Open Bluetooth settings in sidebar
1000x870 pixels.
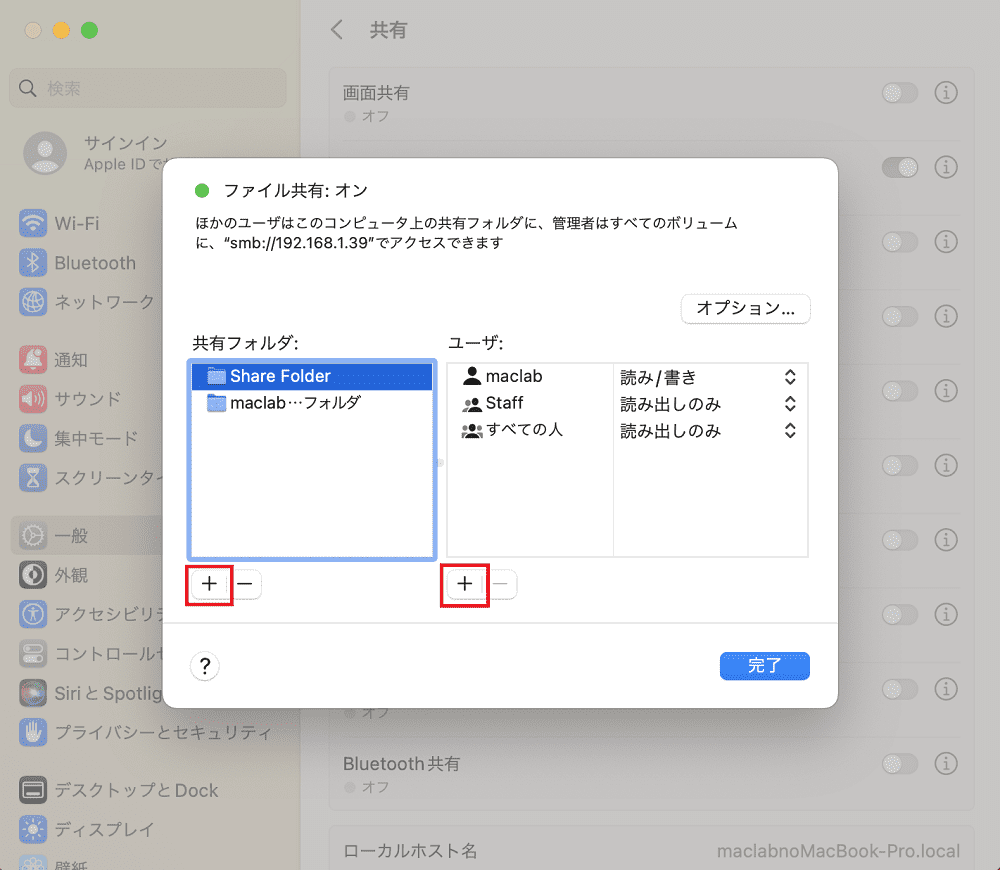[x=78, y=263]
